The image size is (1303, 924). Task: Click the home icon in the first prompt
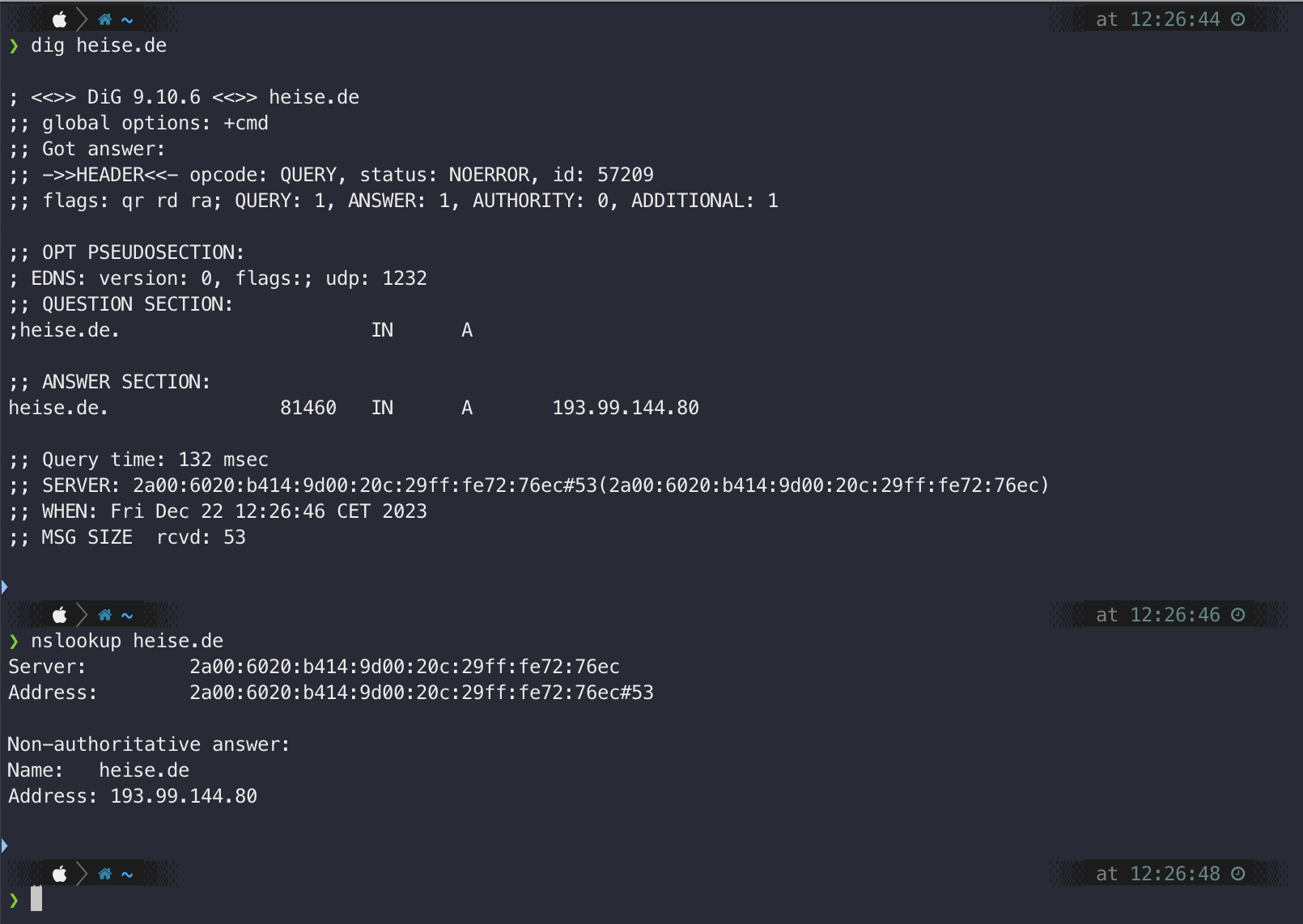pyautogui.click(x=104, y=19)
